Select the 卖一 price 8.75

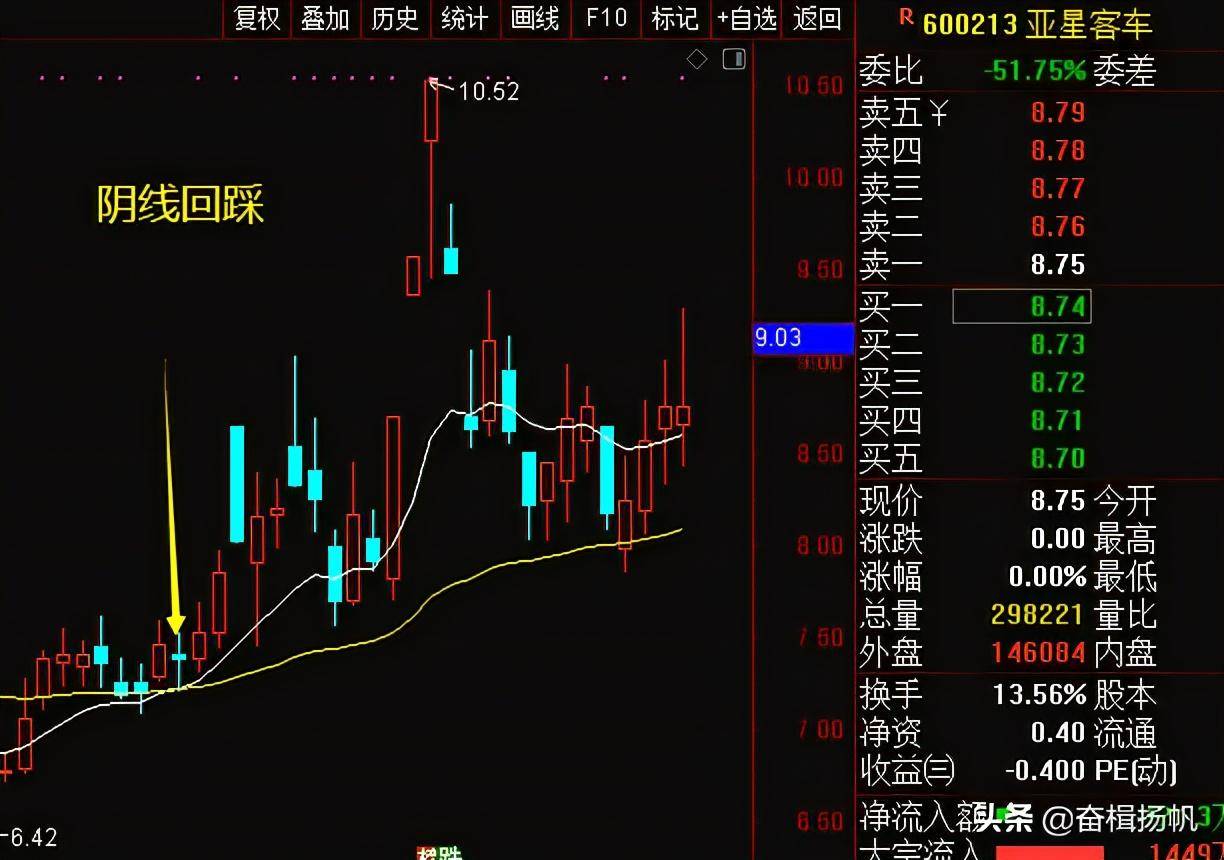tap(1058, 264)
